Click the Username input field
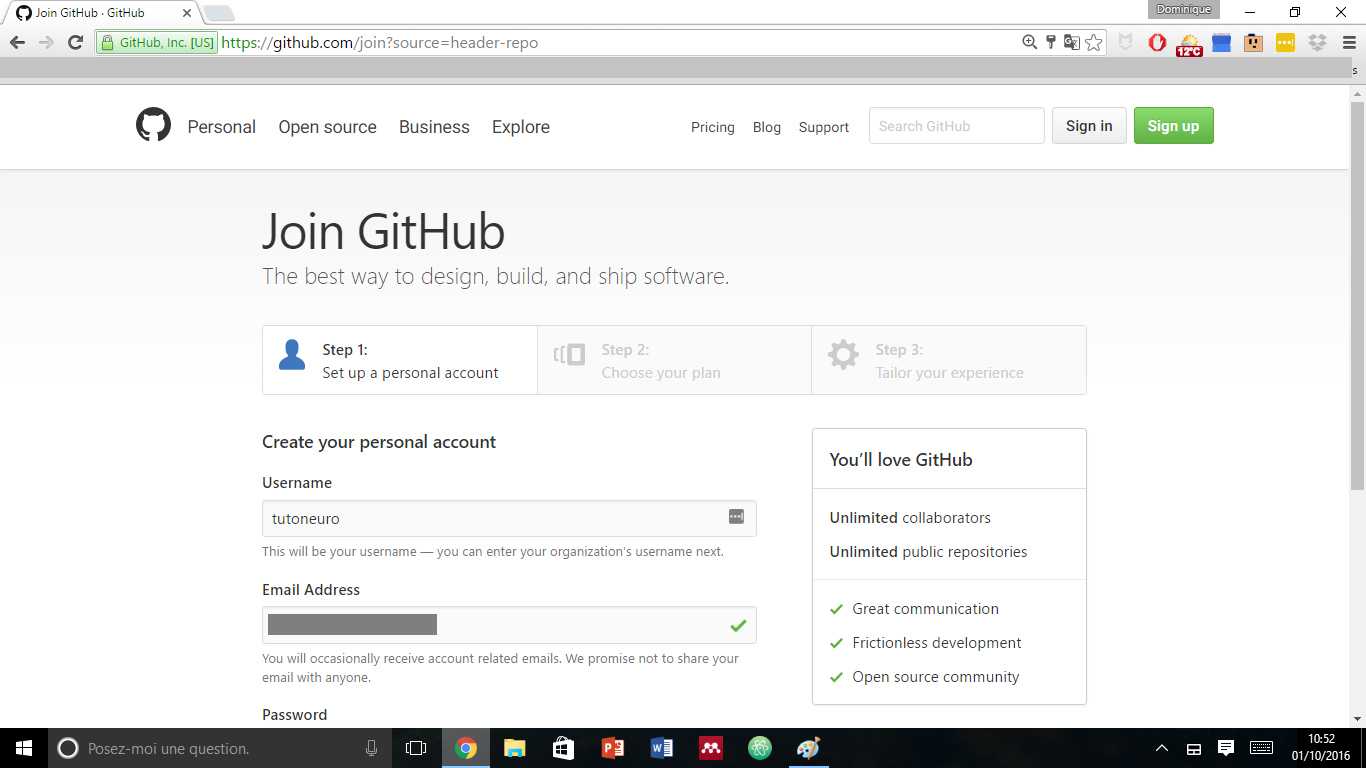 (x=509, y=518)
